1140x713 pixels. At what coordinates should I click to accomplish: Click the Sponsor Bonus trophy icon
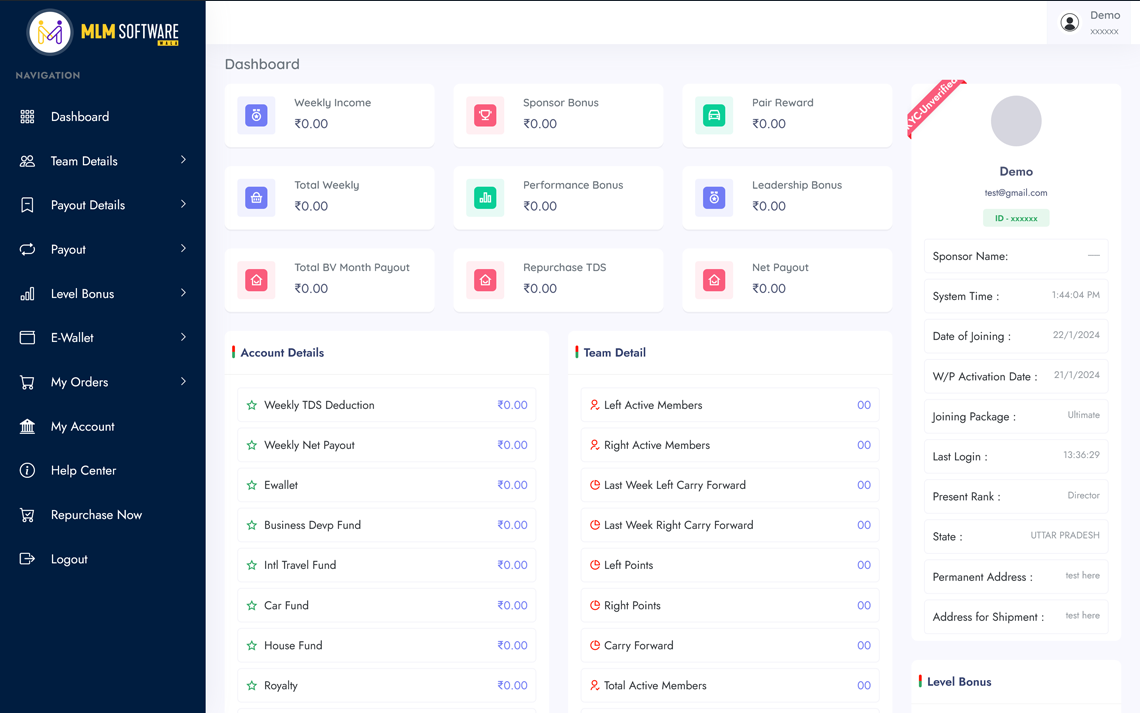pos(485,115)
